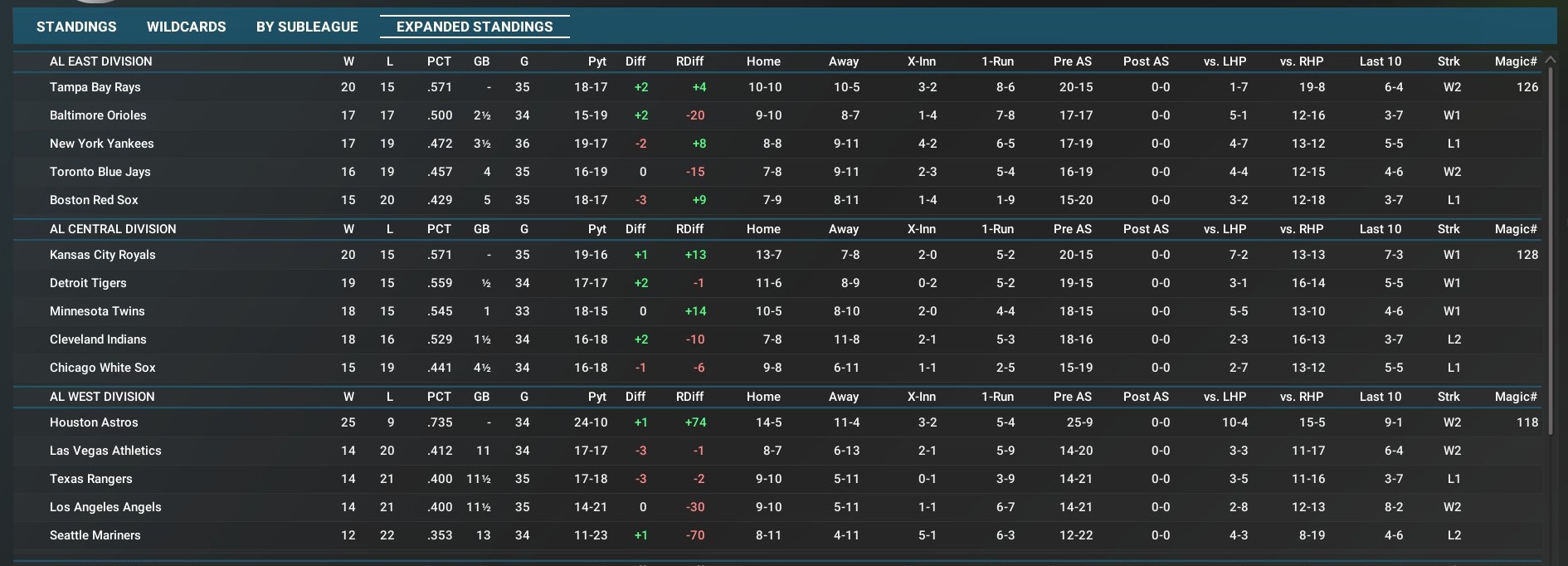The width and height of the screenshot is (1568, 566).
Task: Click the New York Yankees row name
Action: 101,144
